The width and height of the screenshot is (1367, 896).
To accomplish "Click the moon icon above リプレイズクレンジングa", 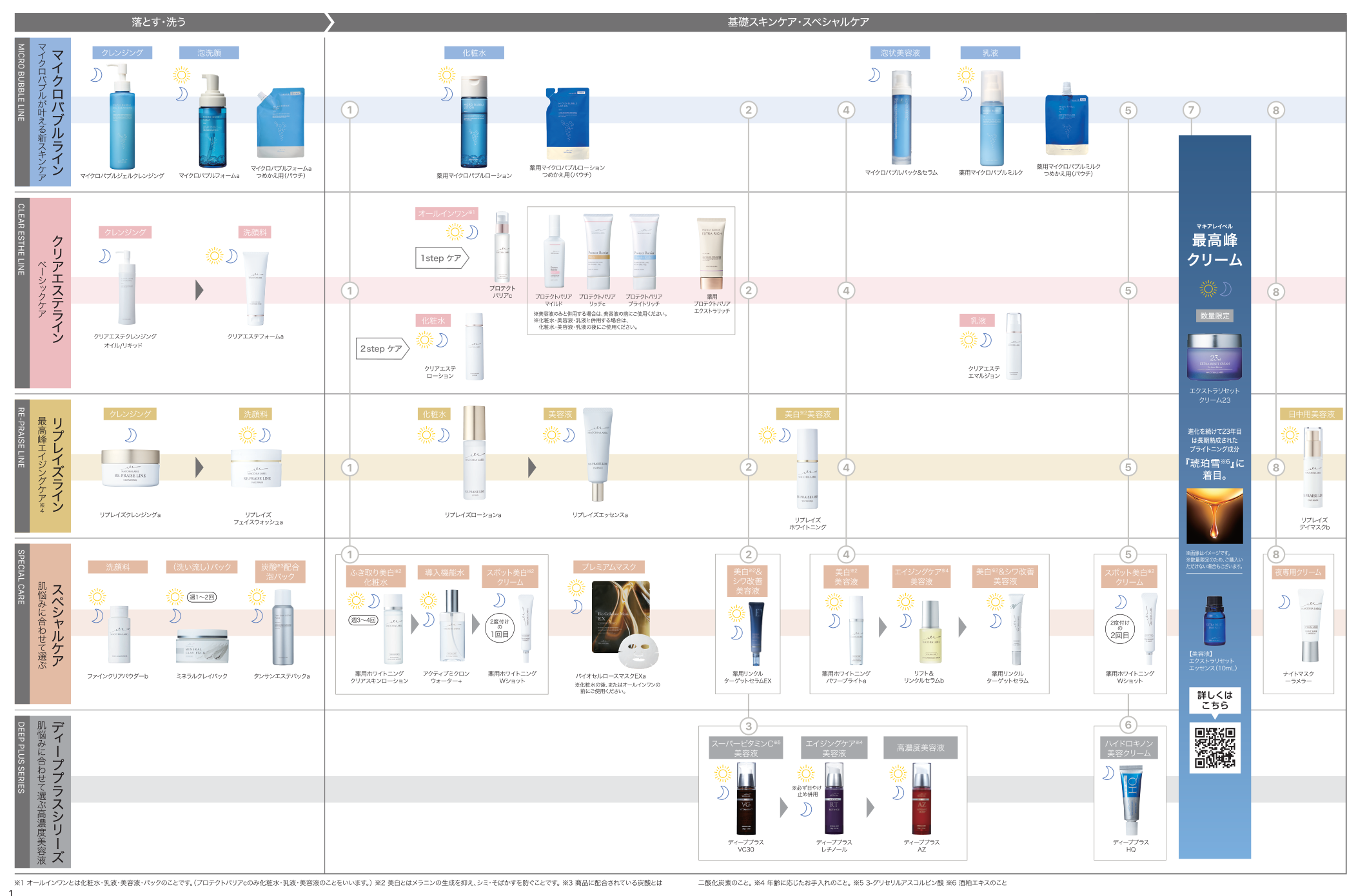I will pyautogui.click(x=130, y=435).
